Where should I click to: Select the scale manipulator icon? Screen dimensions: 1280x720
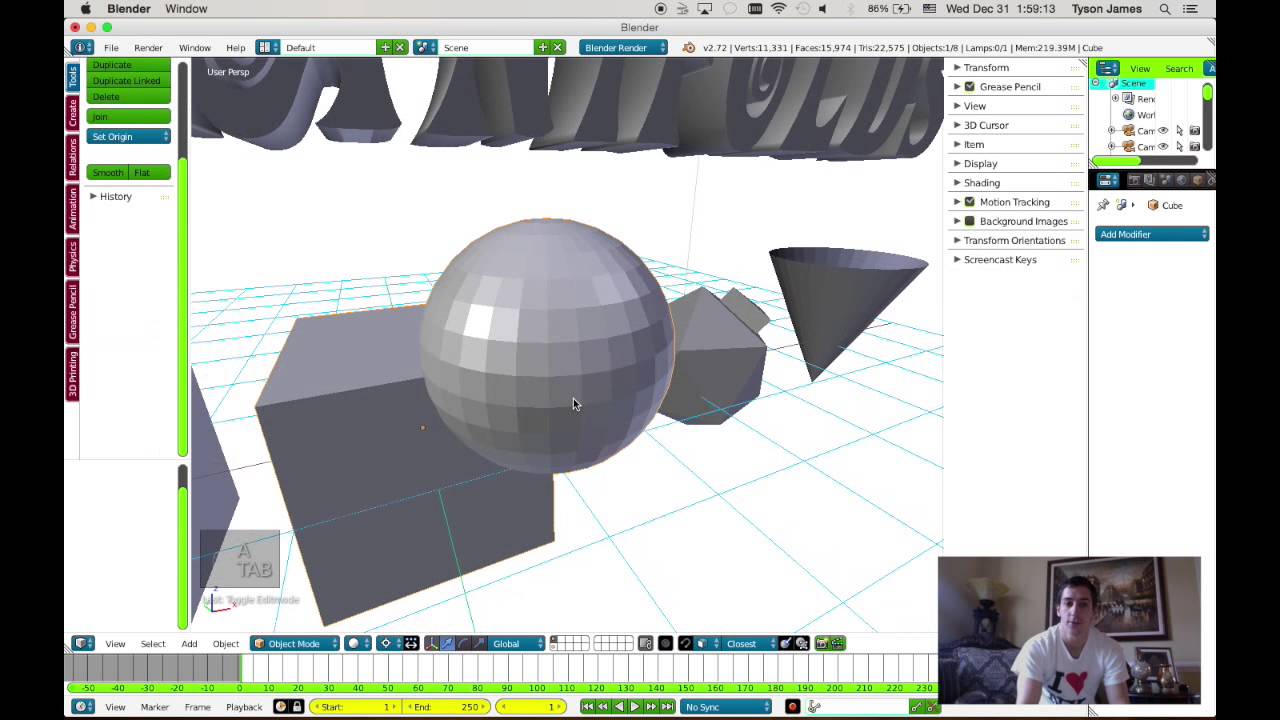coord(479,644)
